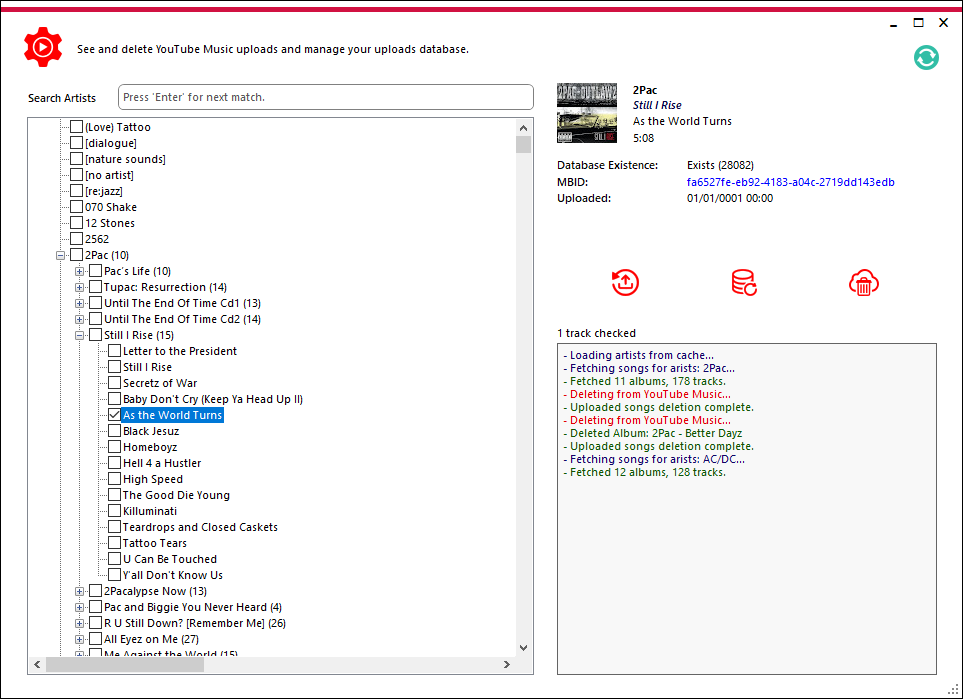Click the Still I Rise album art thumbnail

point(587,113)
